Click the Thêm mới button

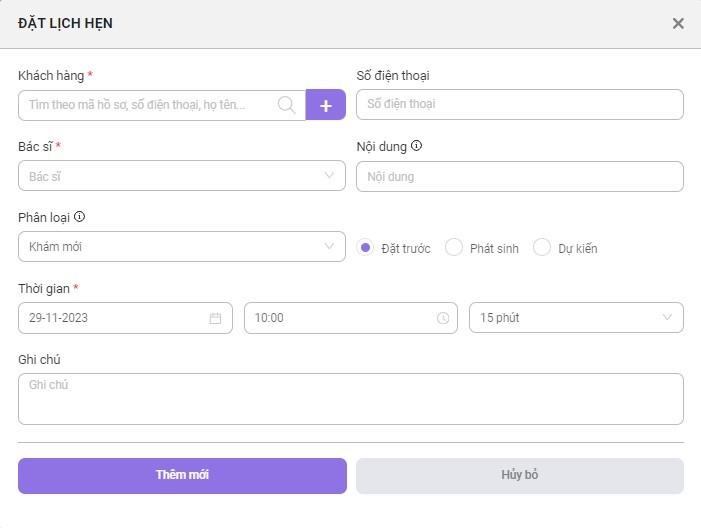[182, 476]
